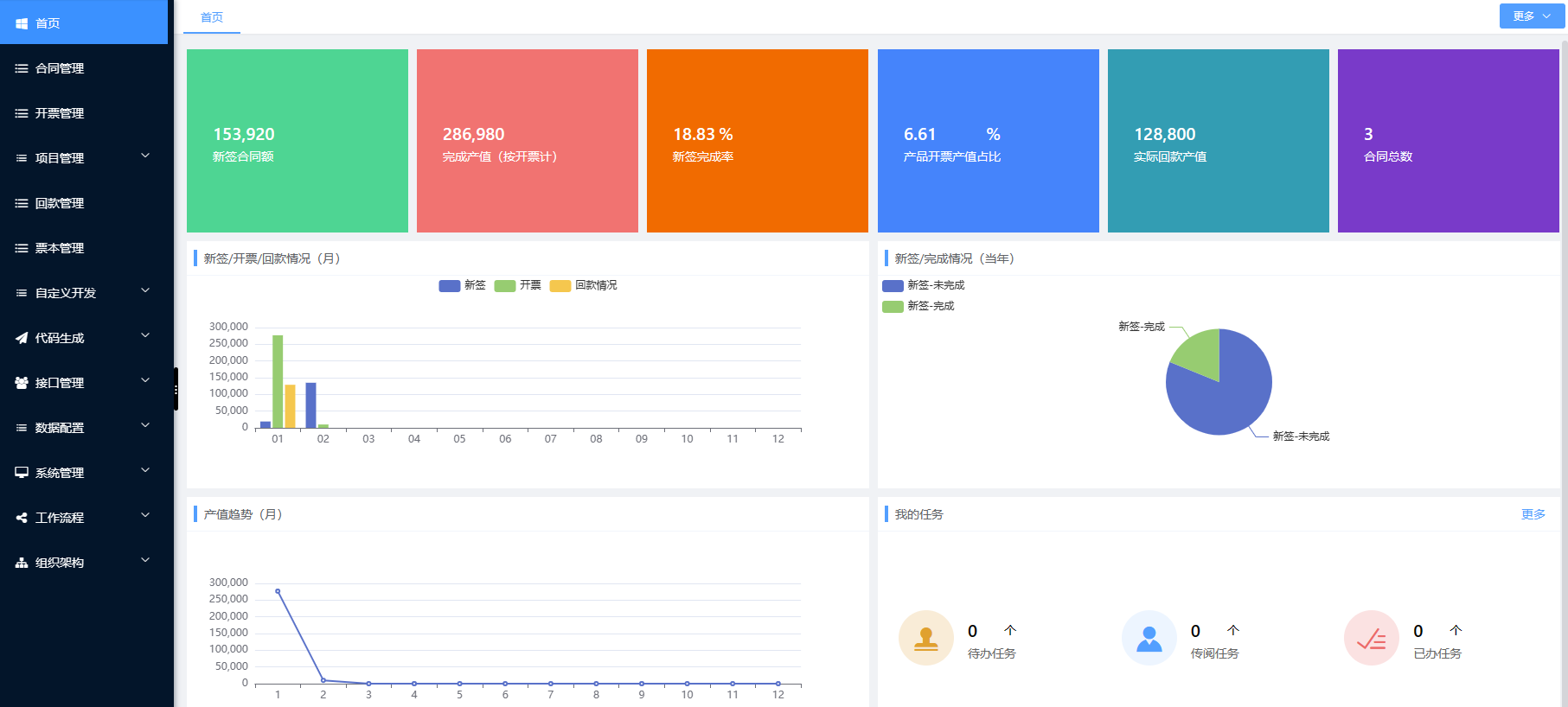Click month 1 data point on 产值趋势 line
The image size is (1568, 707).
278,591
